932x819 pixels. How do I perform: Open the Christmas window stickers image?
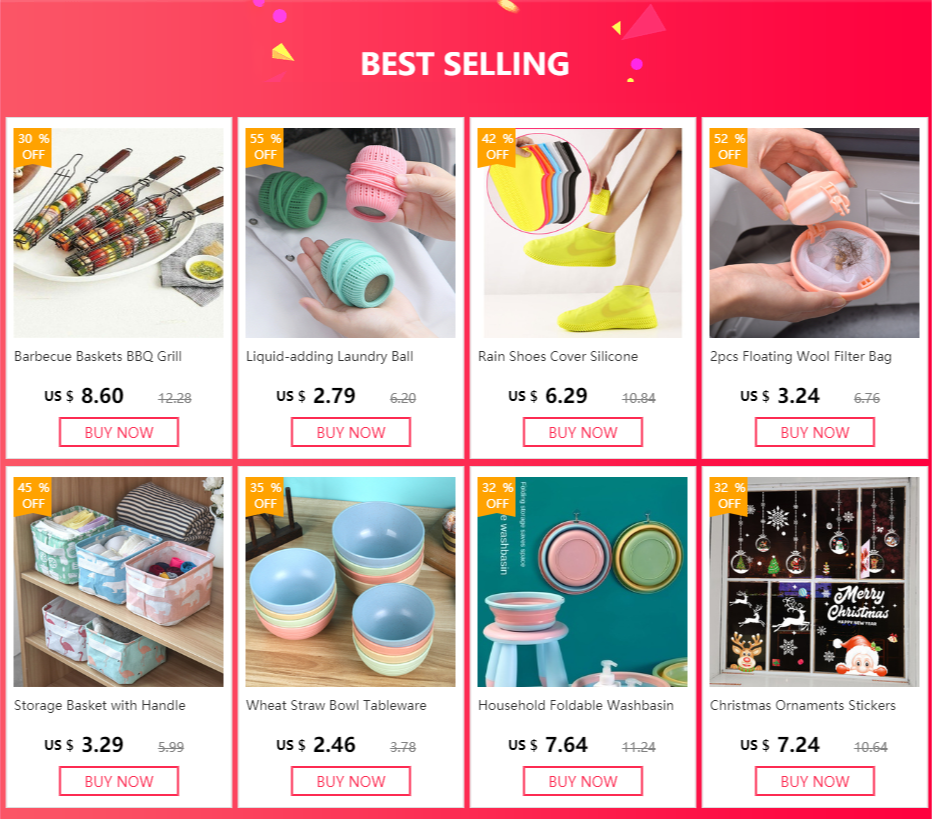(814, 582)
